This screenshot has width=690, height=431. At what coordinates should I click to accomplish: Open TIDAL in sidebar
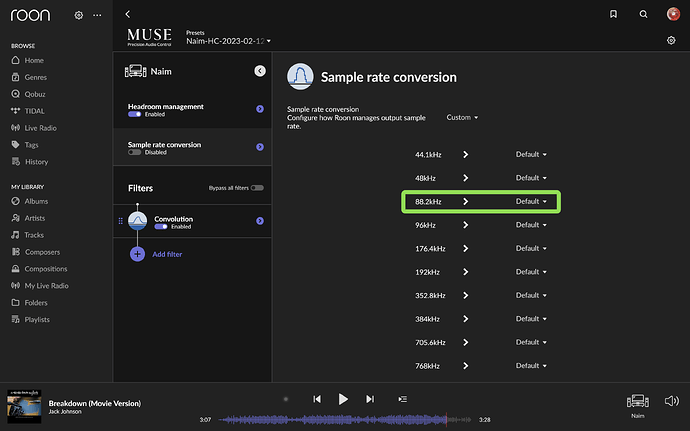(x=28, y=111)
